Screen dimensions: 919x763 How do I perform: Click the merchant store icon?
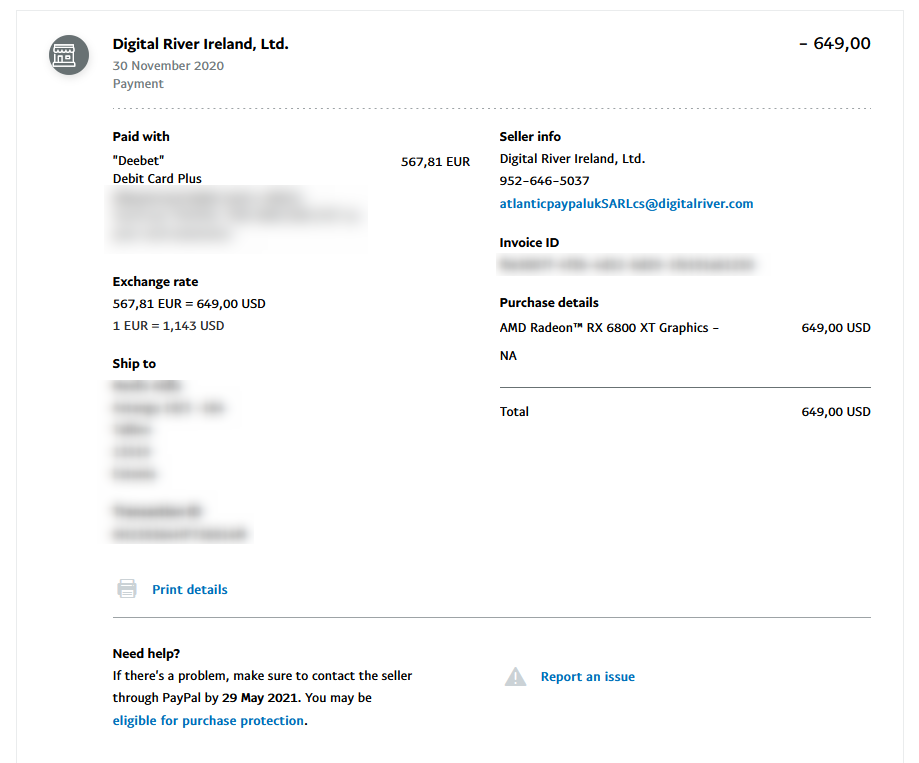coord(69,55)
